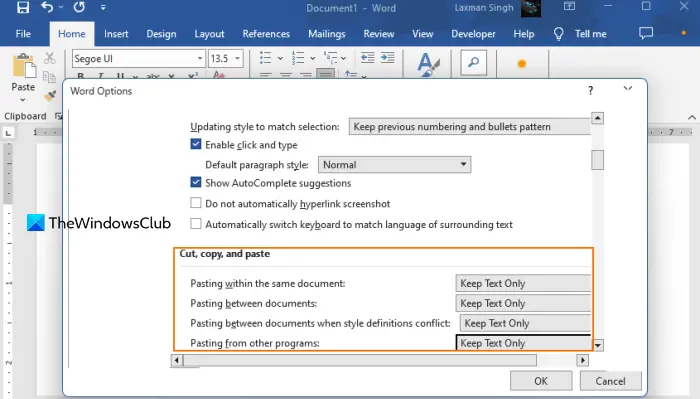Click the Paste clipboard icon
This screenshot has width=700, height=399.
click(x=24, y=66)
